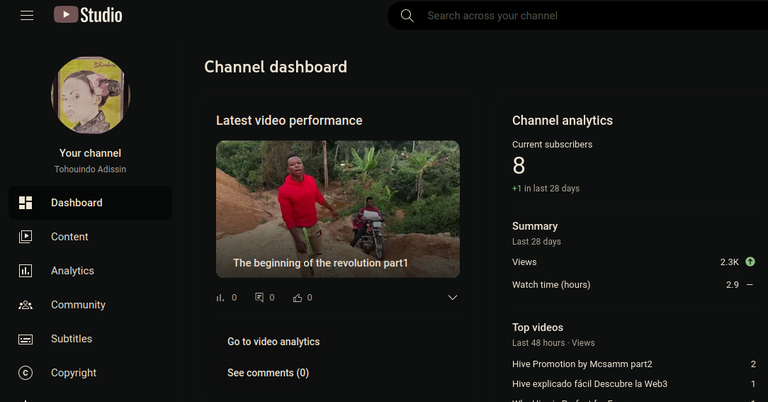Click the Subtitles icon in sidebar
Viewport: 768px width, 402px height.
25,339
